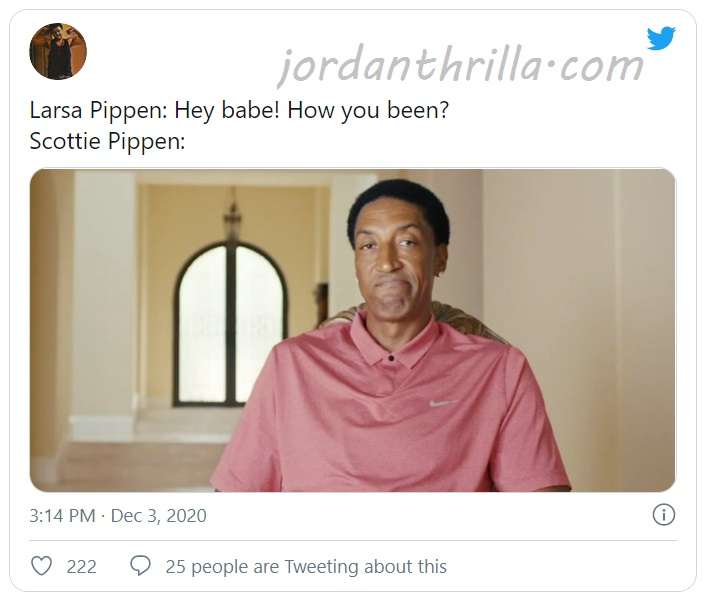Viewport: 711px width, 606px height.
Task: Click the blue Twitter bird logo
Action: (661, 38)
